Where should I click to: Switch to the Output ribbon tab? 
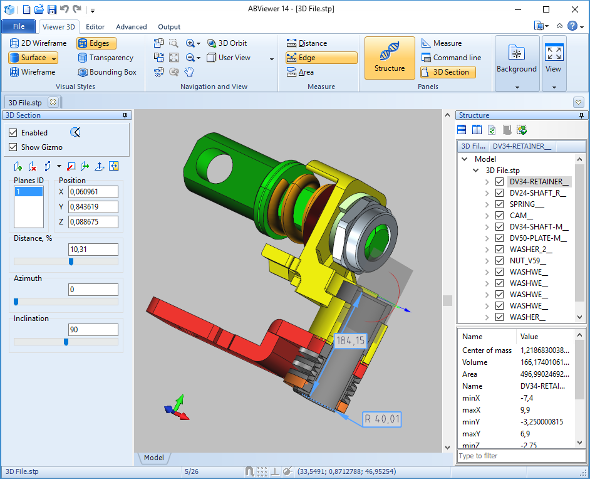tap(169, 27)
